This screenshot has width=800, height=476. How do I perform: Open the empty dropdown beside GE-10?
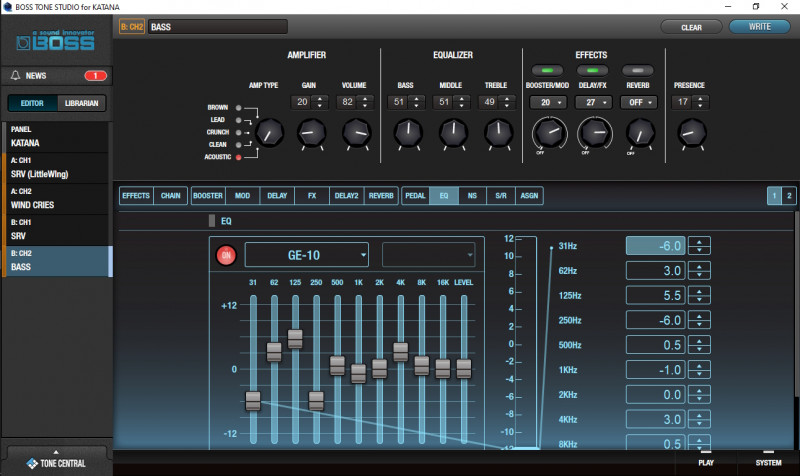tap(428, 255)
